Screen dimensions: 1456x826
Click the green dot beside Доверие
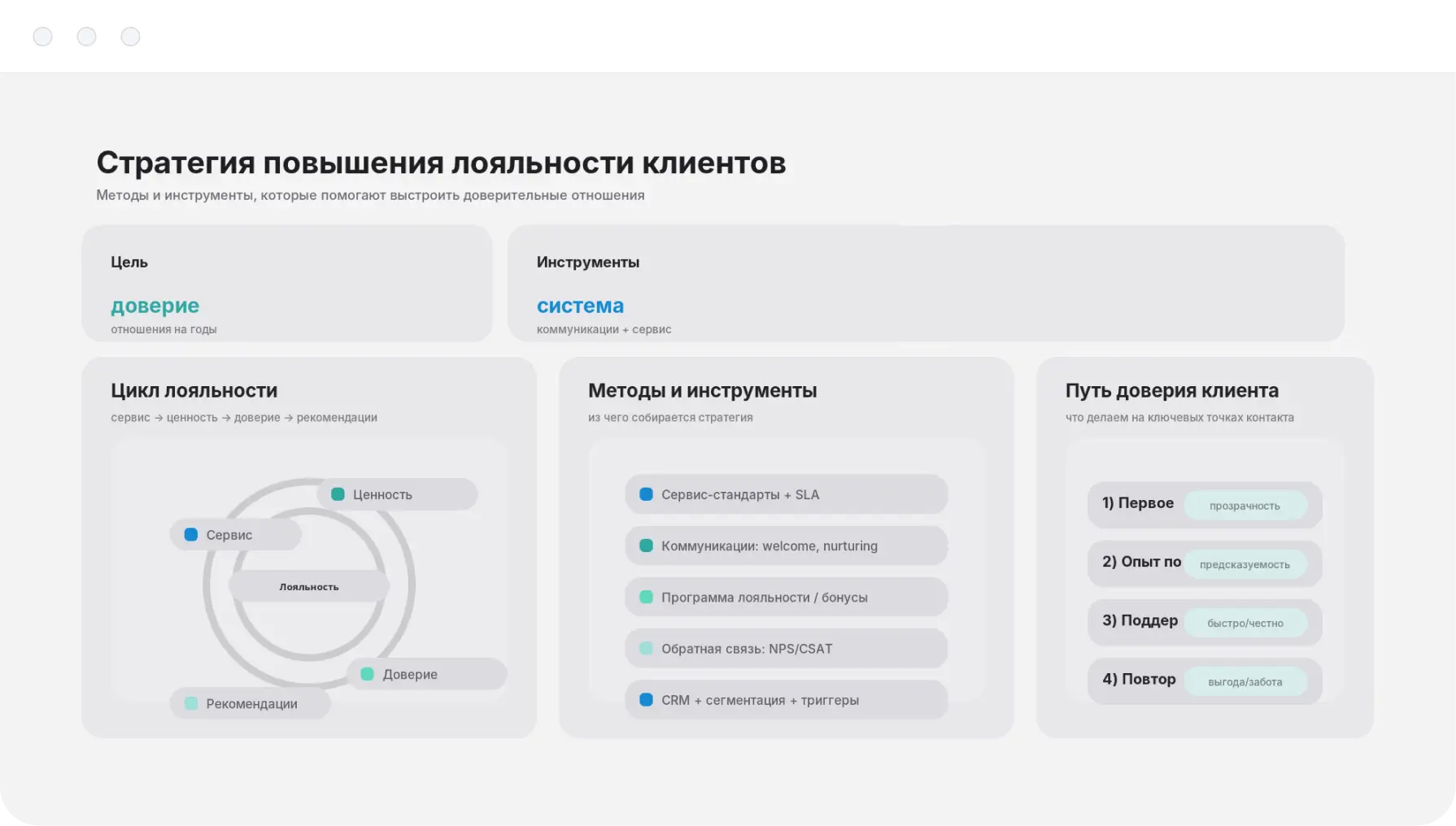pyautogui.click(x=367, y=674)
